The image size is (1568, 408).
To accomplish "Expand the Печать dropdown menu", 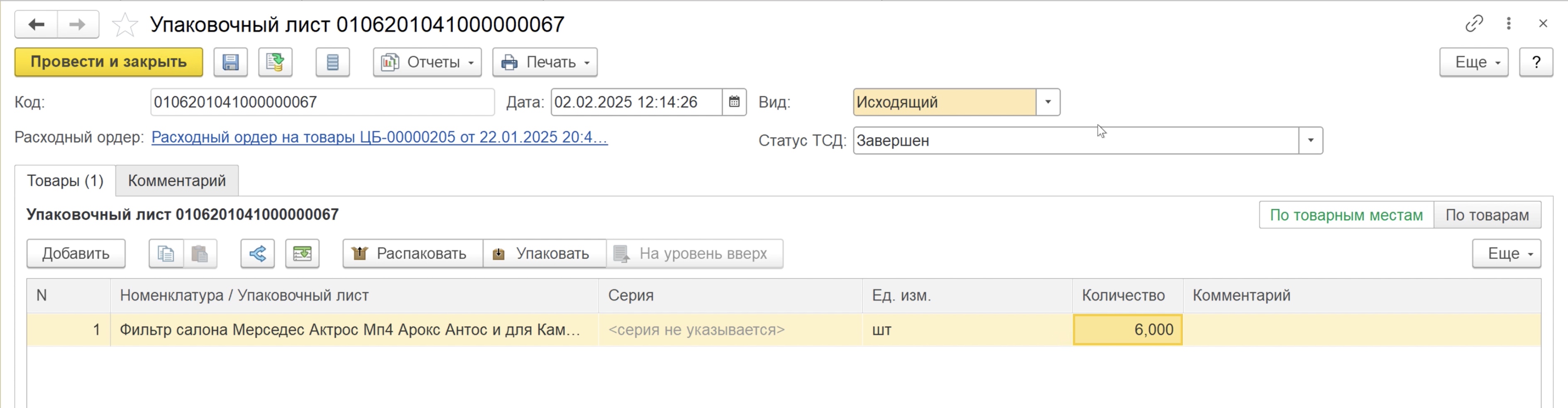I will [545, 62].
